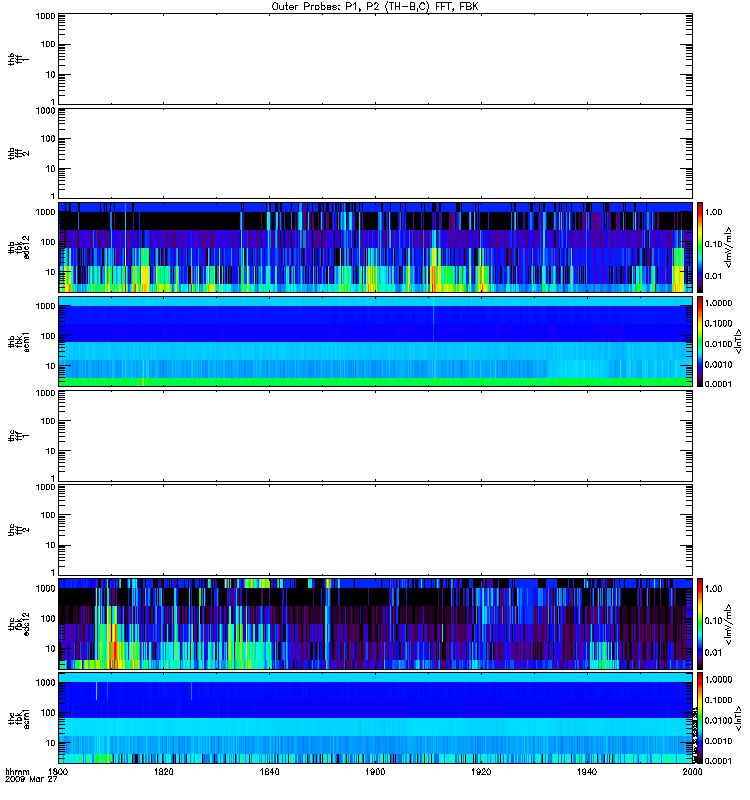This screenshot has height=800, width=750.
Task: Click the 'thc fbk scm1' y-axis title
Action: (19, 718)
